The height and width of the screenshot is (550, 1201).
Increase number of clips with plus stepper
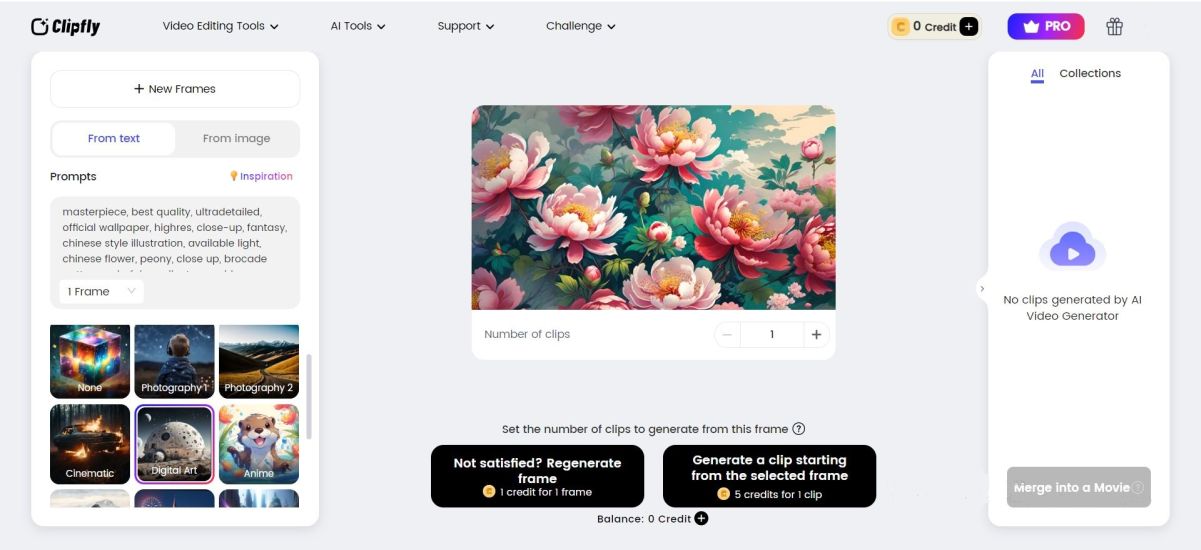(x=816, y=334)
